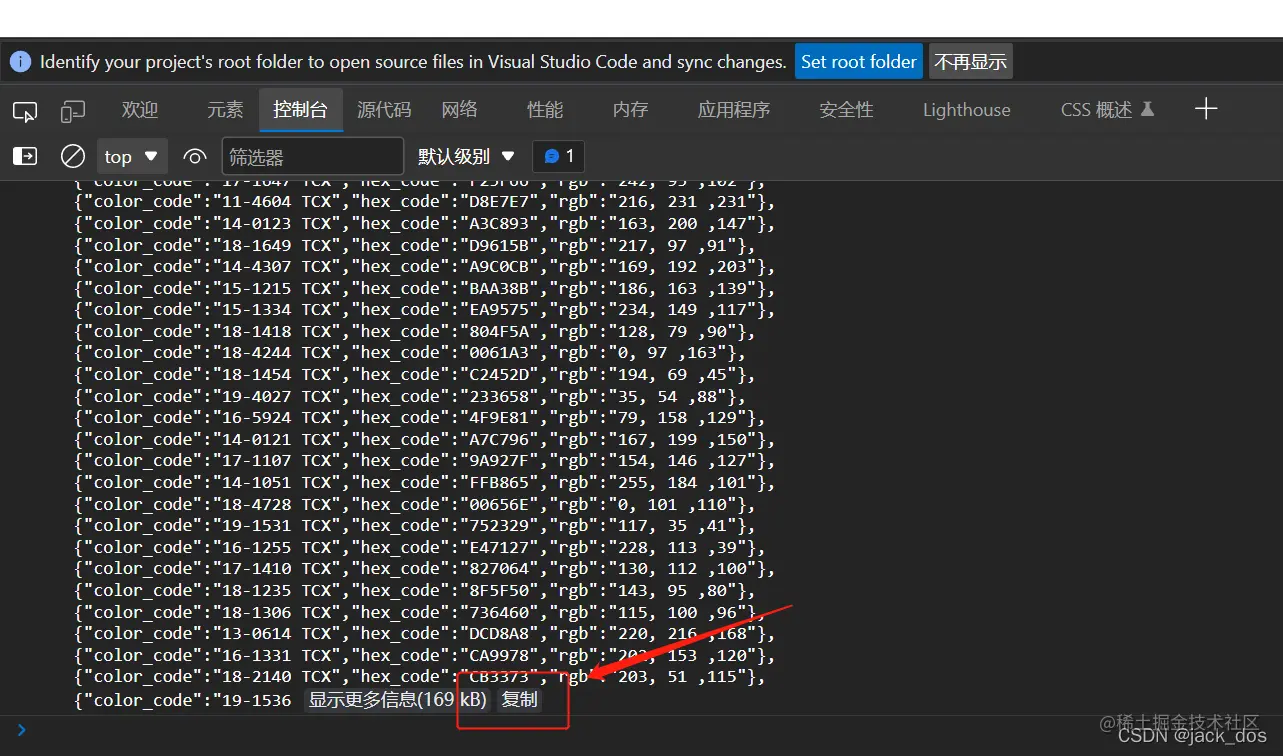Open more tools plus icon
This screenshot has height=756, width=1283.
(x=1206, y=109)
